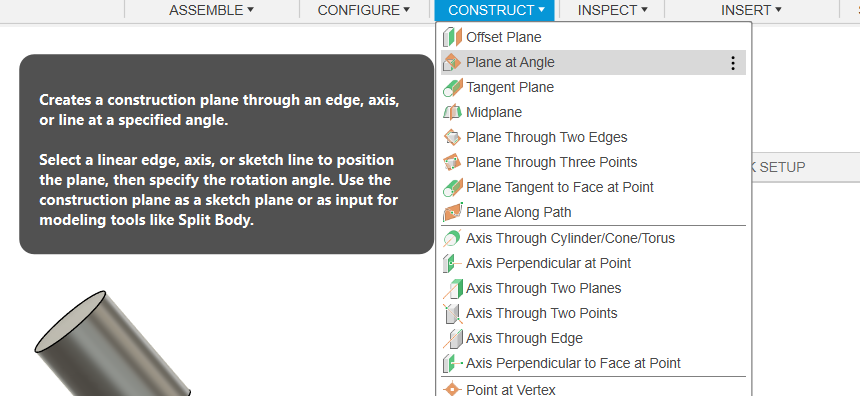
Task: Open the ASSEMBLE dropdown menu
Action: (211, 10)
